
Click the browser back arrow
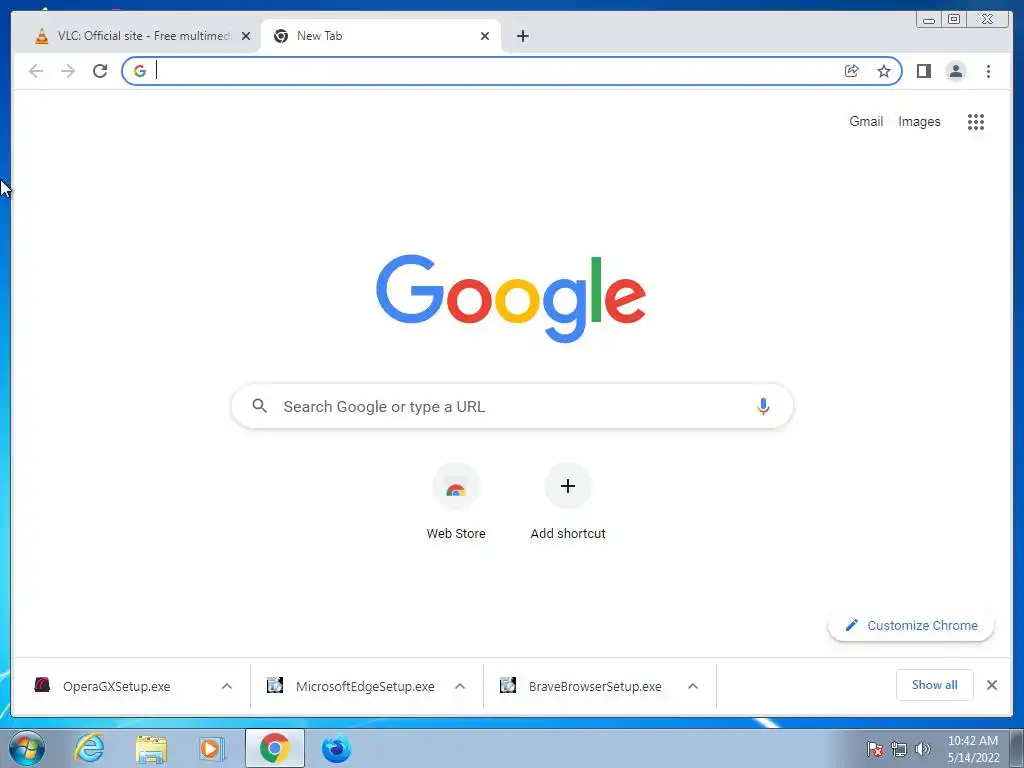pyautogui.click(x=36, y=71)
